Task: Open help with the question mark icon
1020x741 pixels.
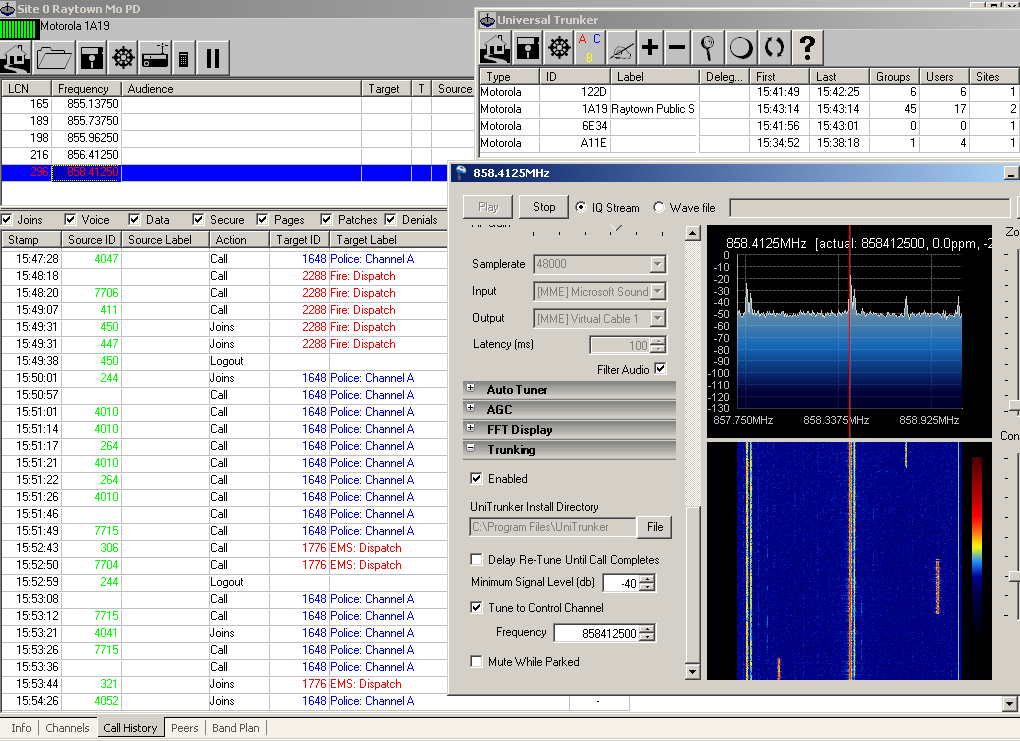Action: (x=807, y=47)
